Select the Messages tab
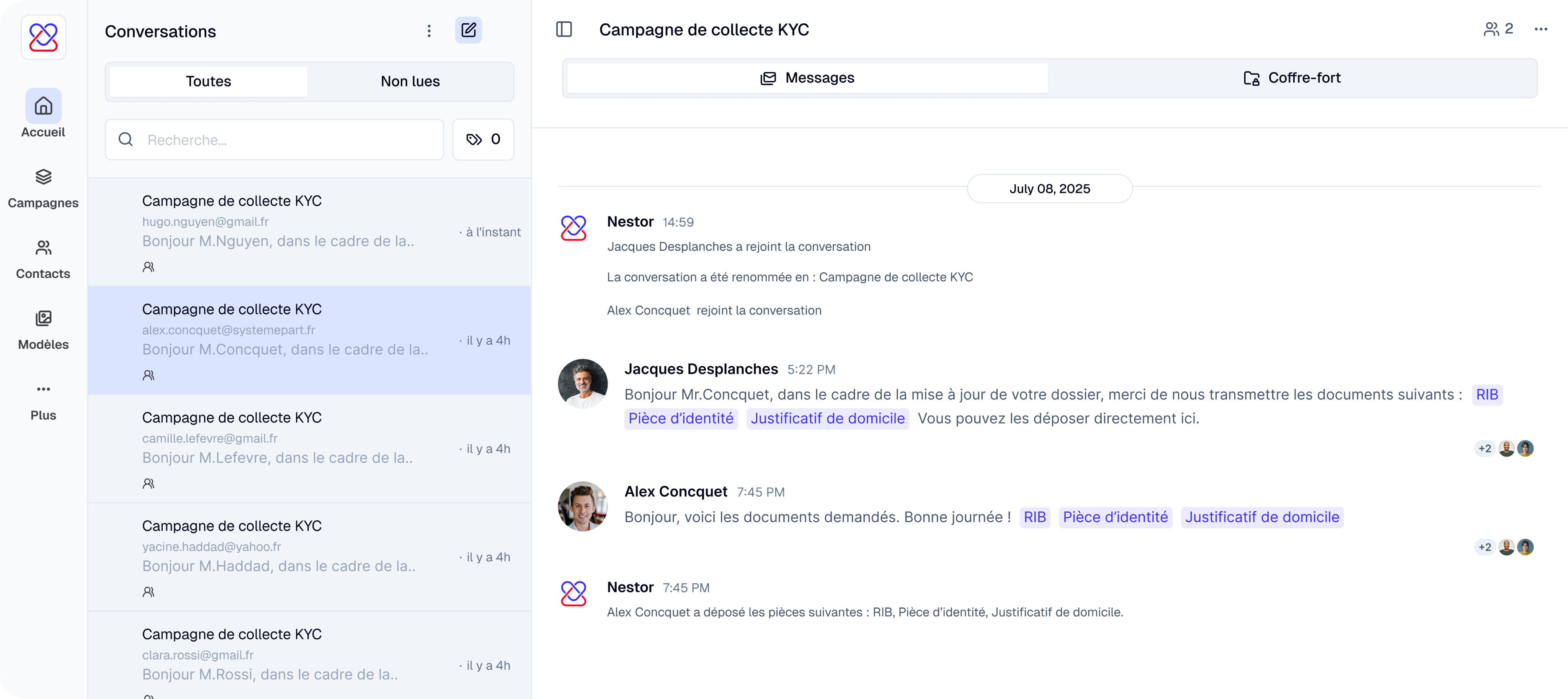 click(x=807, y=78)
